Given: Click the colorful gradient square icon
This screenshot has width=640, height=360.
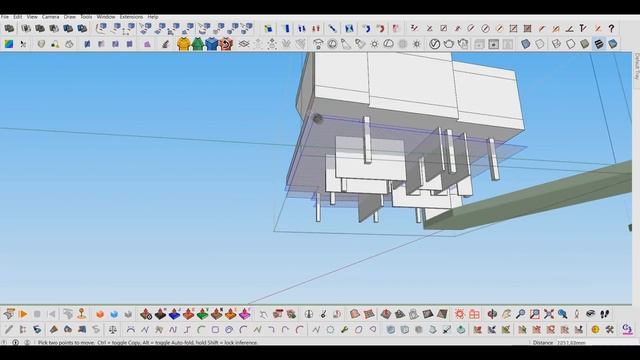Looking at the screenshot, I should pyautogui.click(x=9, y=44).
